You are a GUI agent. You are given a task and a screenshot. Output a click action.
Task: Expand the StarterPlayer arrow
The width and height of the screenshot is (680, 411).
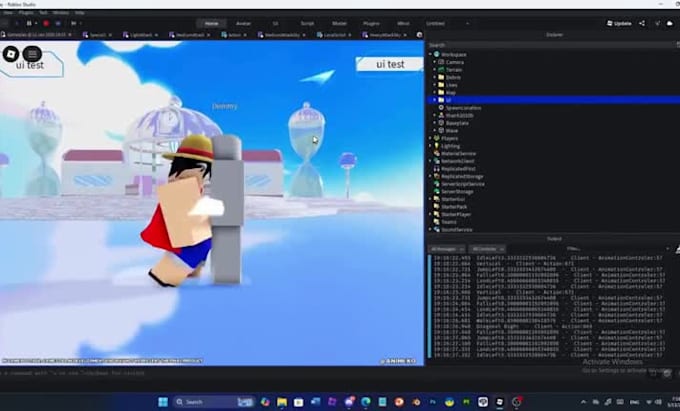430,214
